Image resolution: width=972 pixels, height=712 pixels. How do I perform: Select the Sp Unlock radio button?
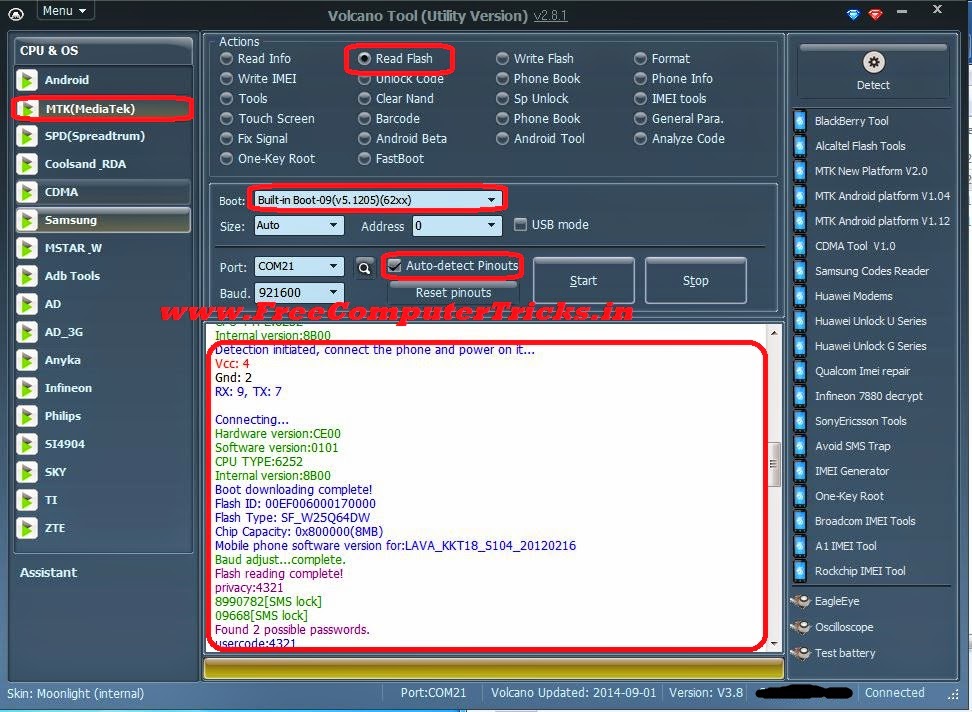coord(502,99)
